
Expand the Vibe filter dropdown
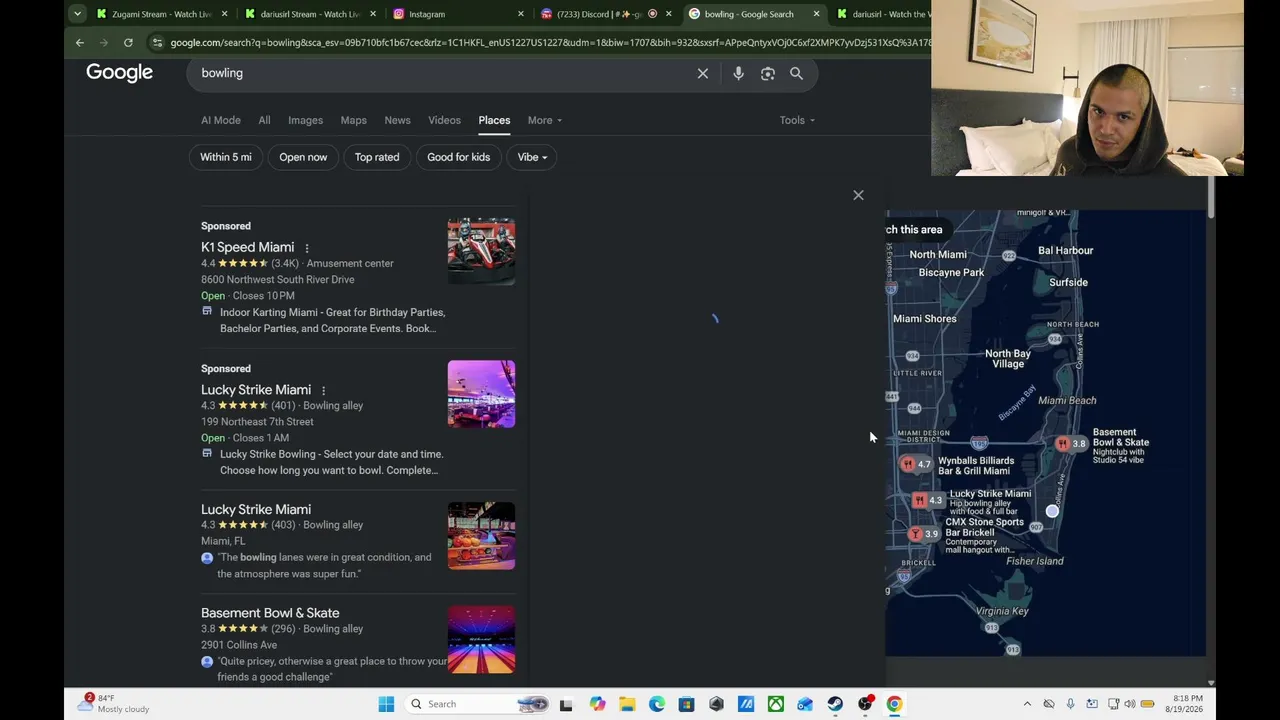[532, 157]
